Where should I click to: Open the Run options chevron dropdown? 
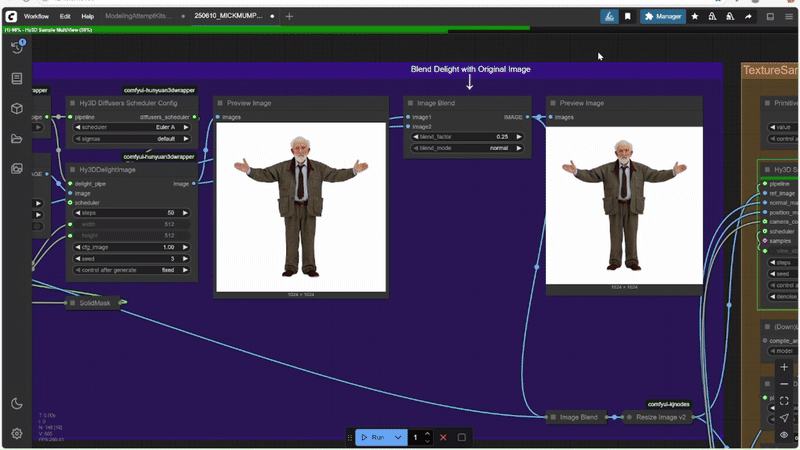(398, 437)
